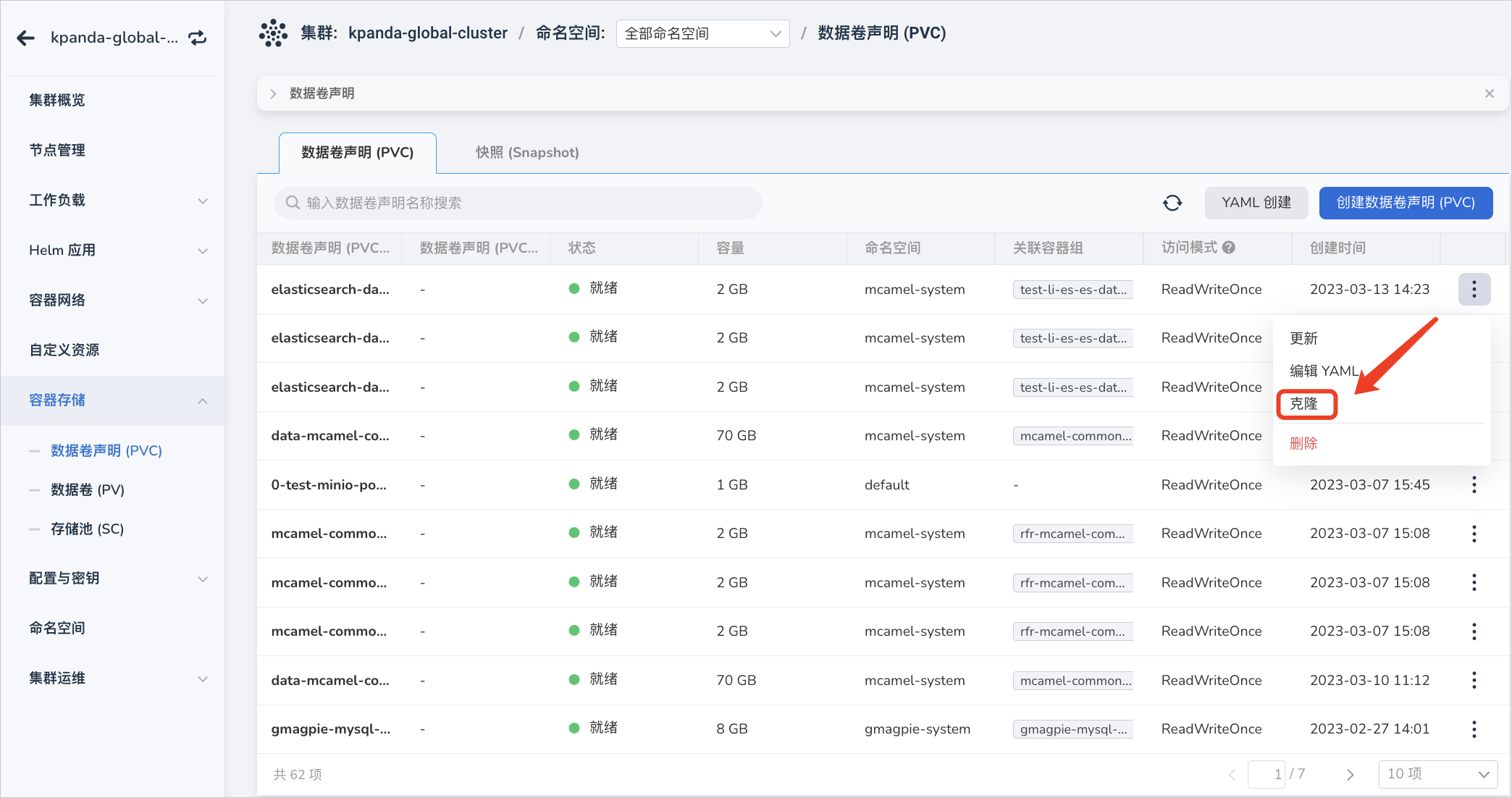Switch to the 快照 (Snapshot) tab
The image size is (1512, 798).
pyautogui.click(x=527, y=152)
